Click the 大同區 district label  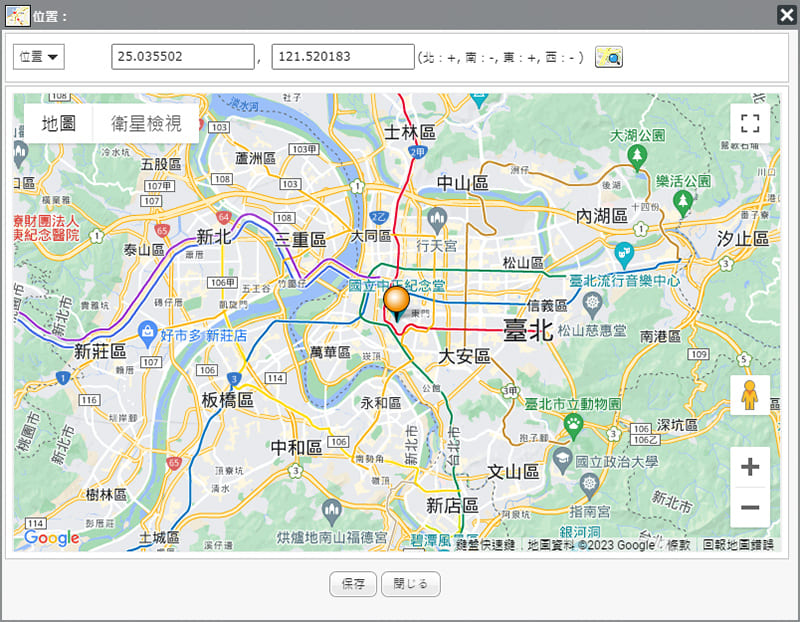pos(371,236)
